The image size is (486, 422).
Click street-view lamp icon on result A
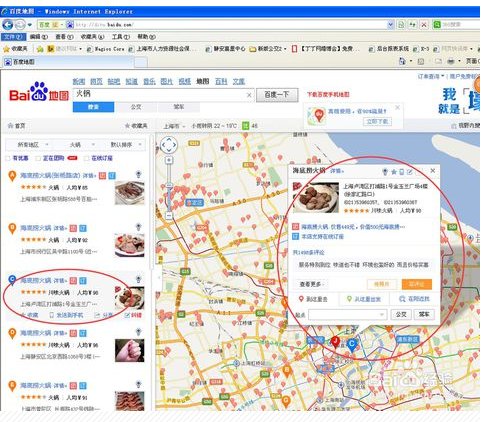tap(138, 174)
